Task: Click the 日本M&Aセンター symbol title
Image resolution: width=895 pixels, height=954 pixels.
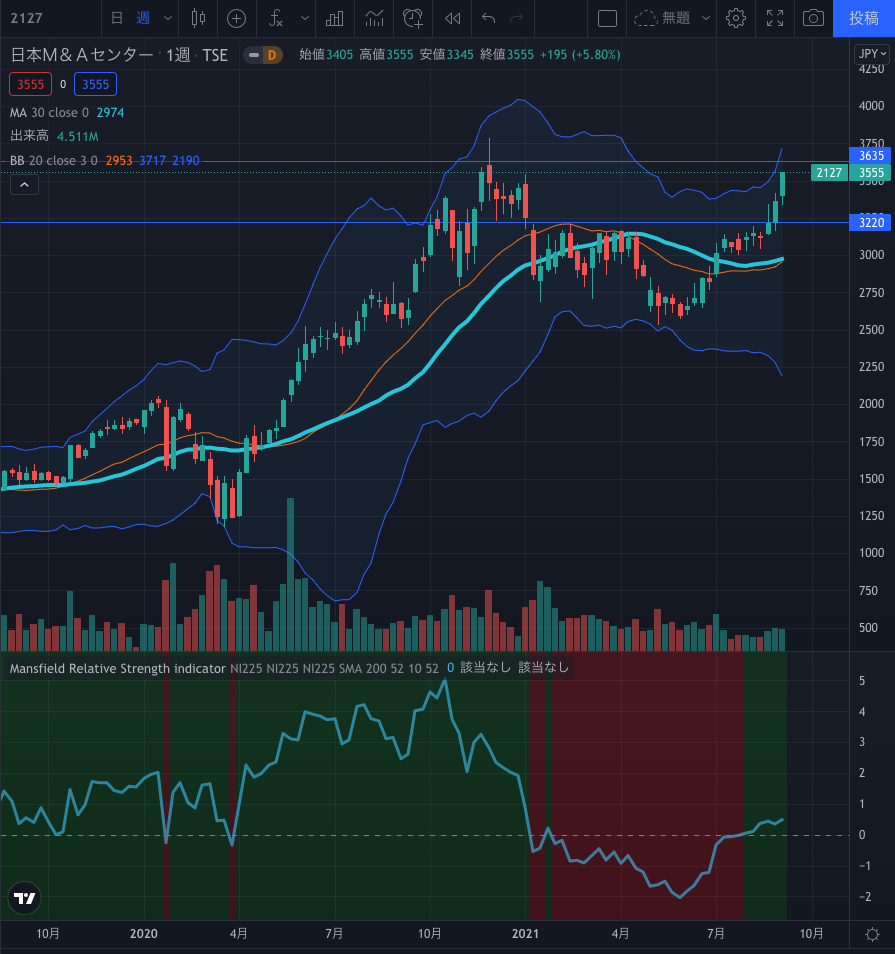Action: (x=82, y=55)
